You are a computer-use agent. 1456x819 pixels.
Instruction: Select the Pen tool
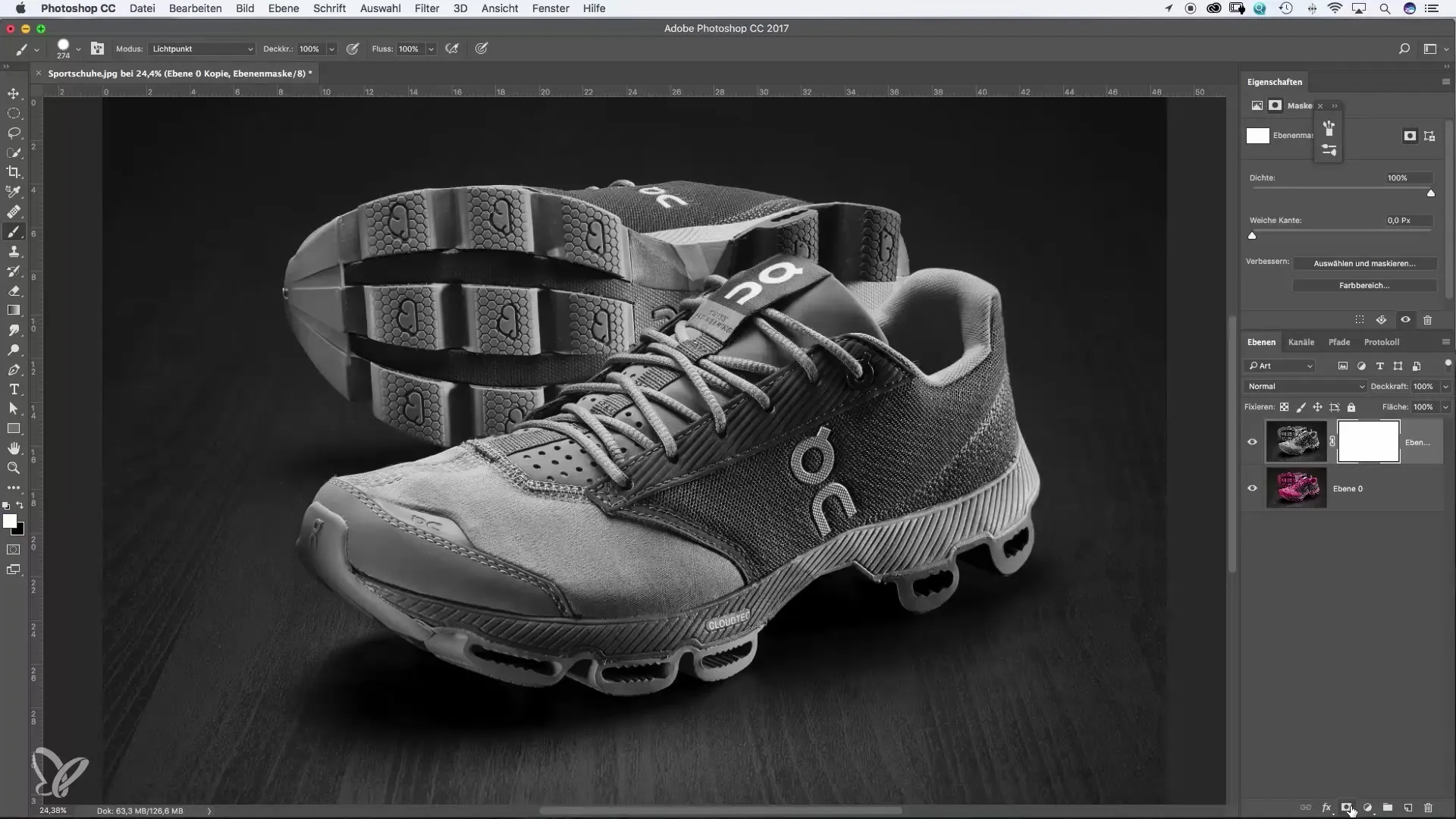pyautogui.click(x=14, y=370)
